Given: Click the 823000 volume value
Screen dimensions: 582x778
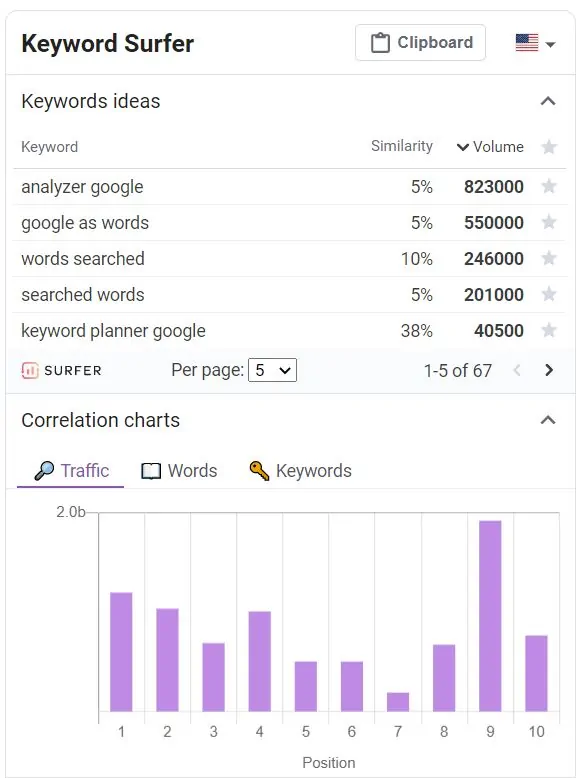Looking at the screenshot, I should tap(494, 187).
